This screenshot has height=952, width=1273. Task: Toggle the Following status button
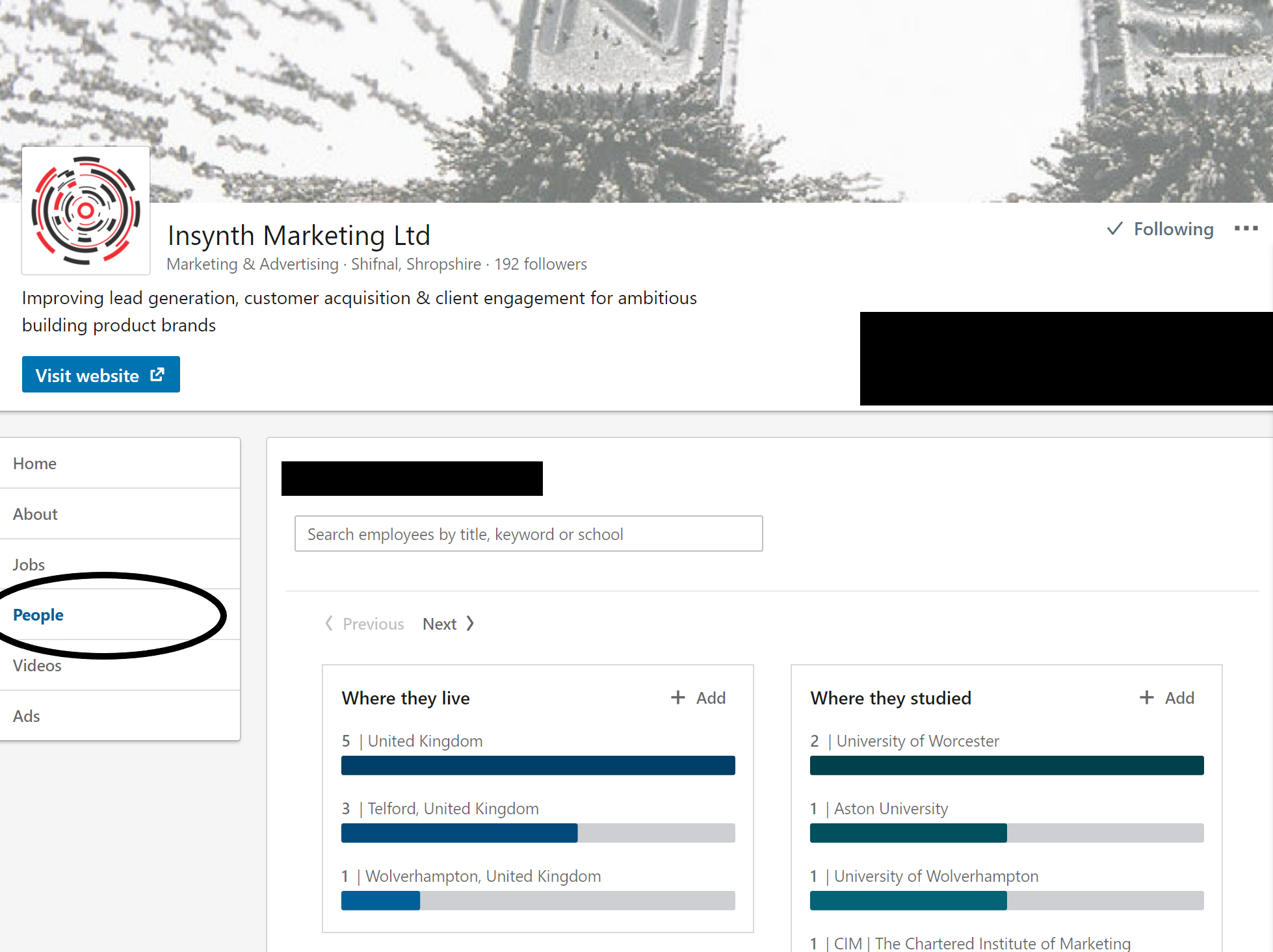click(x=1162, y=229)
